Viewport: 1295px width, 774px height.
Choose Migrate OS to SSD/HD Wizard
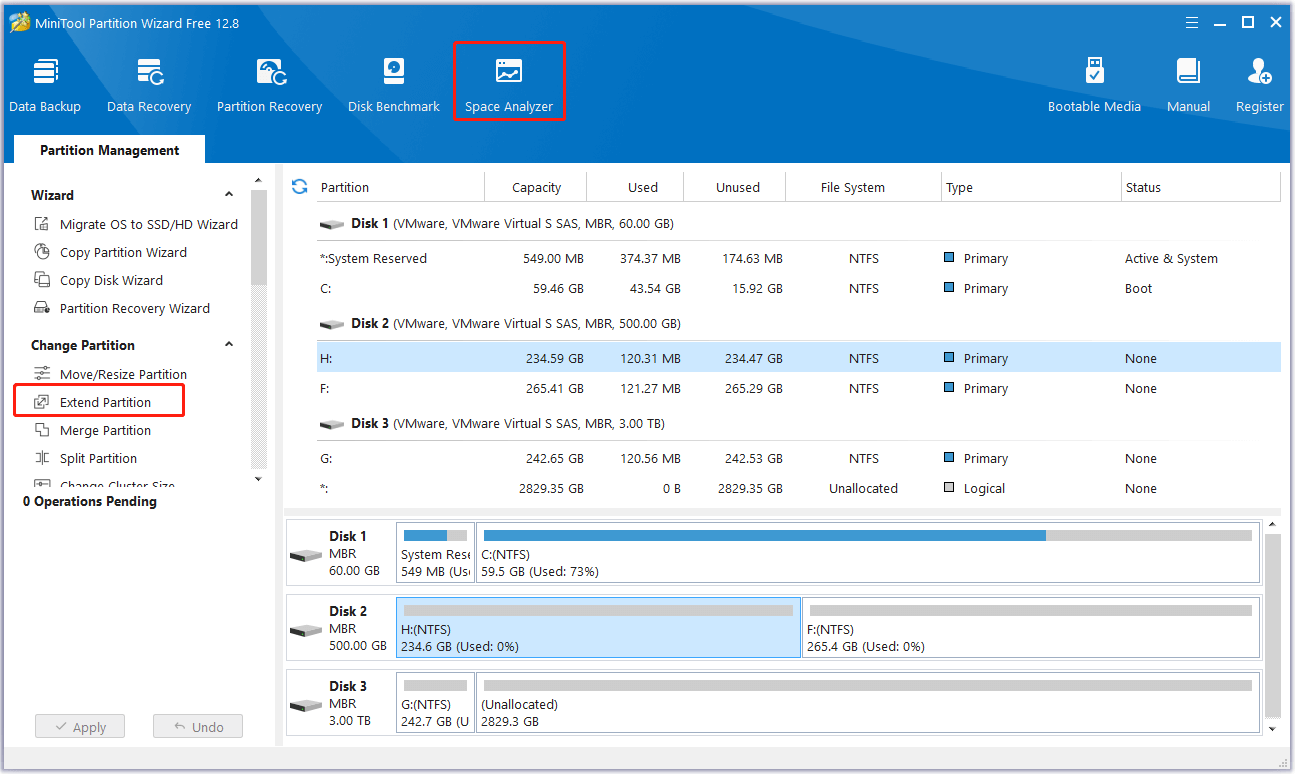[x=148, y=224]
